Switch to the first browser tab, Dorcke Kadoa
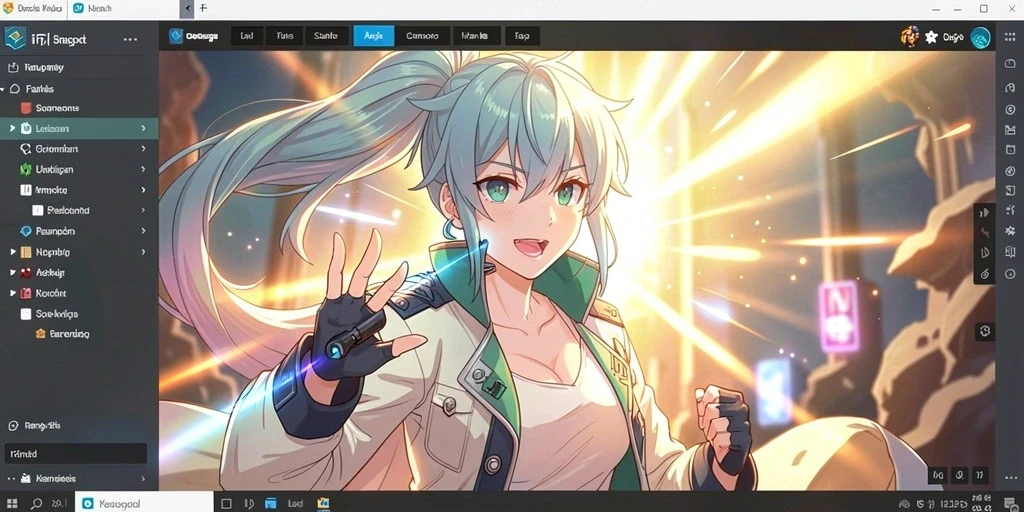The image size is (1024, 512). [33, 8]
